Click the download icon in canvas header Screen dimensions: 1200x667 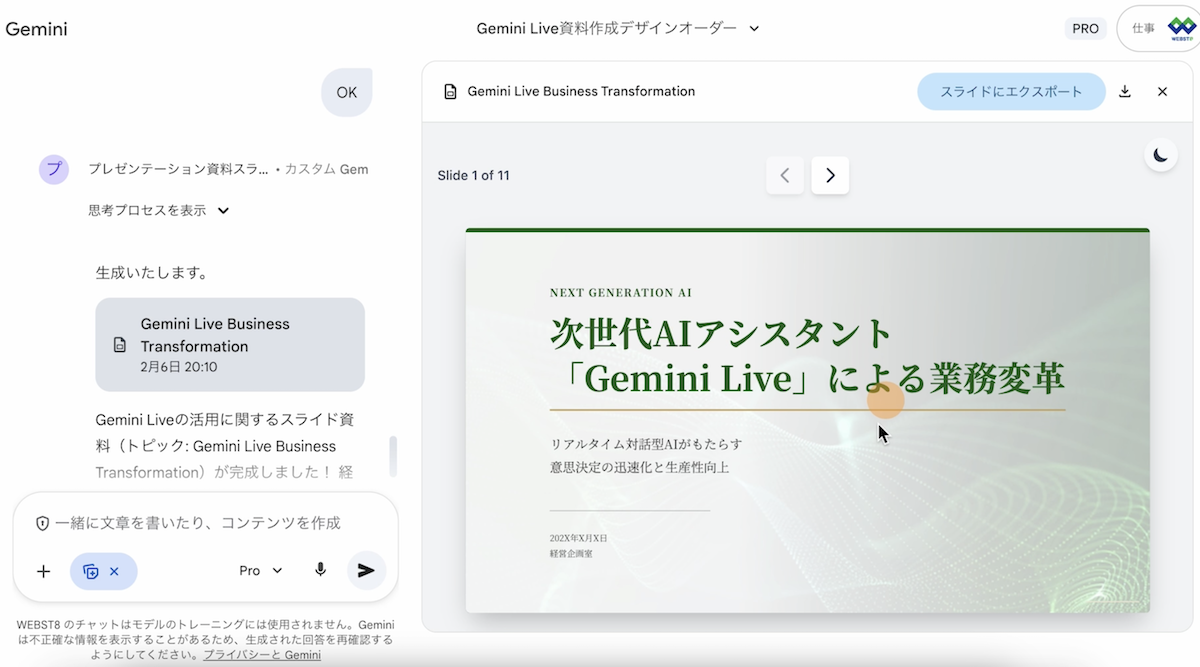1125,91
